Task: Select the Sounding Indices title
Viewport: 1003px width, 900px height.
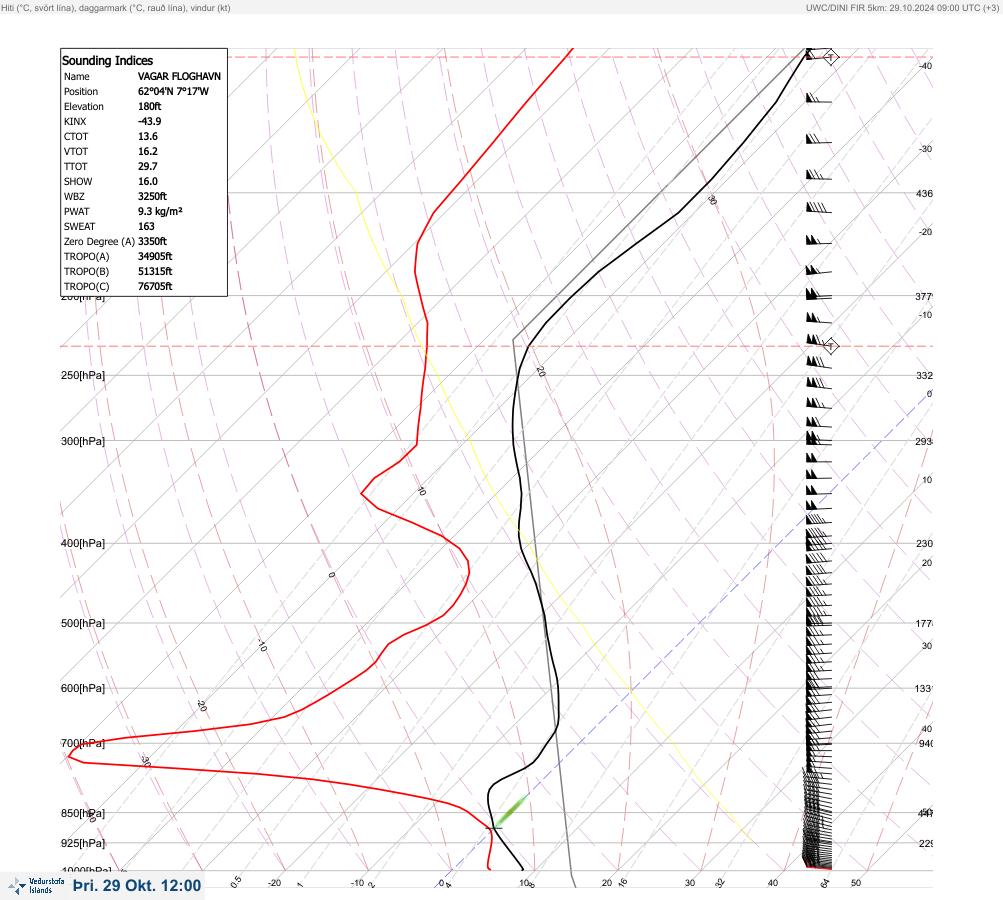Action: pyautogui.click(x=107, y=61)
